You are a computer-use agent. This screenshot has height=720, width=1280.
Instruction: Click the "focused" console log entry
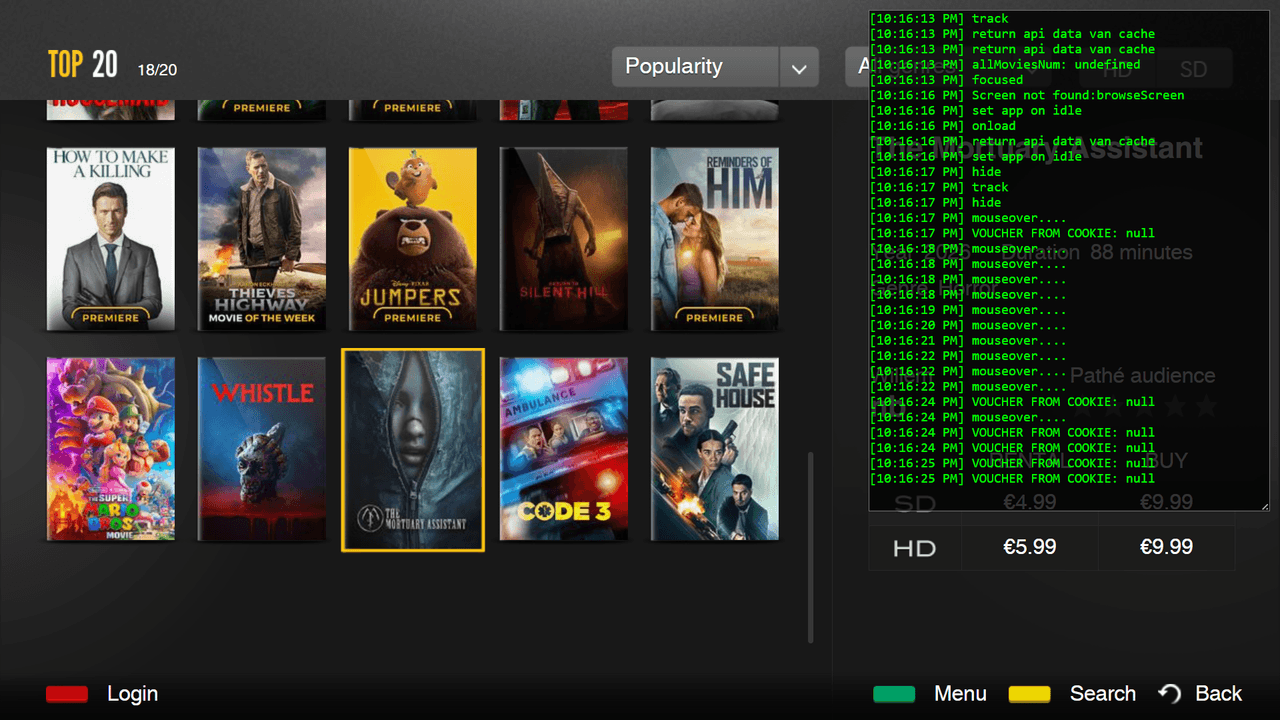(946, 80)
